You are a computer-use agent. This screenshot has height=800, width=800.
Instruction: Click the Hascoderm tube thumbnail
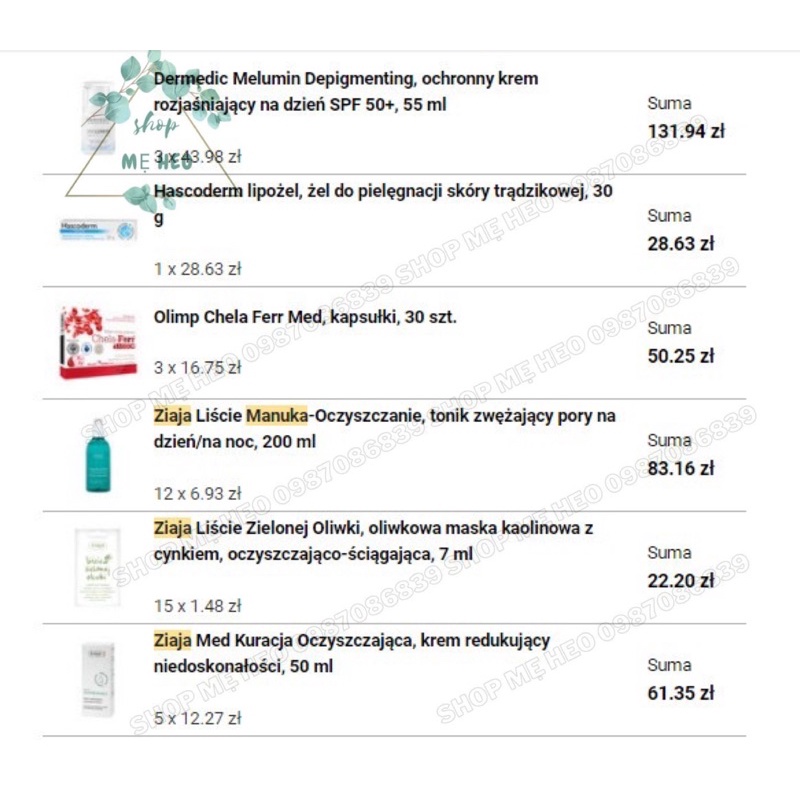[97, 231]
